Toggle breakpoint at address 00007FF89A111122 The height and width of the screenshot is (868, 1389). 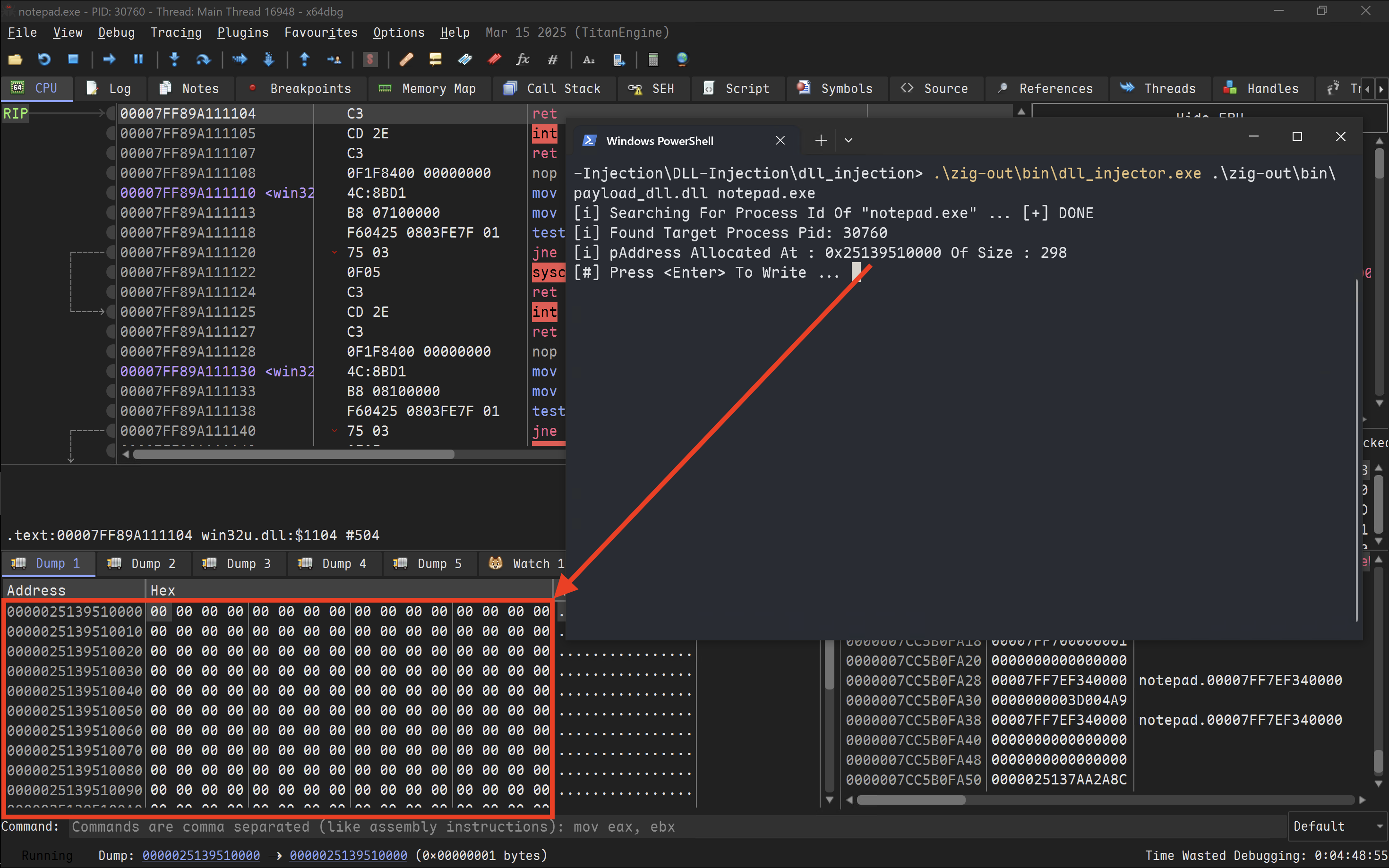pyautogui.click(x=111, y=272)
